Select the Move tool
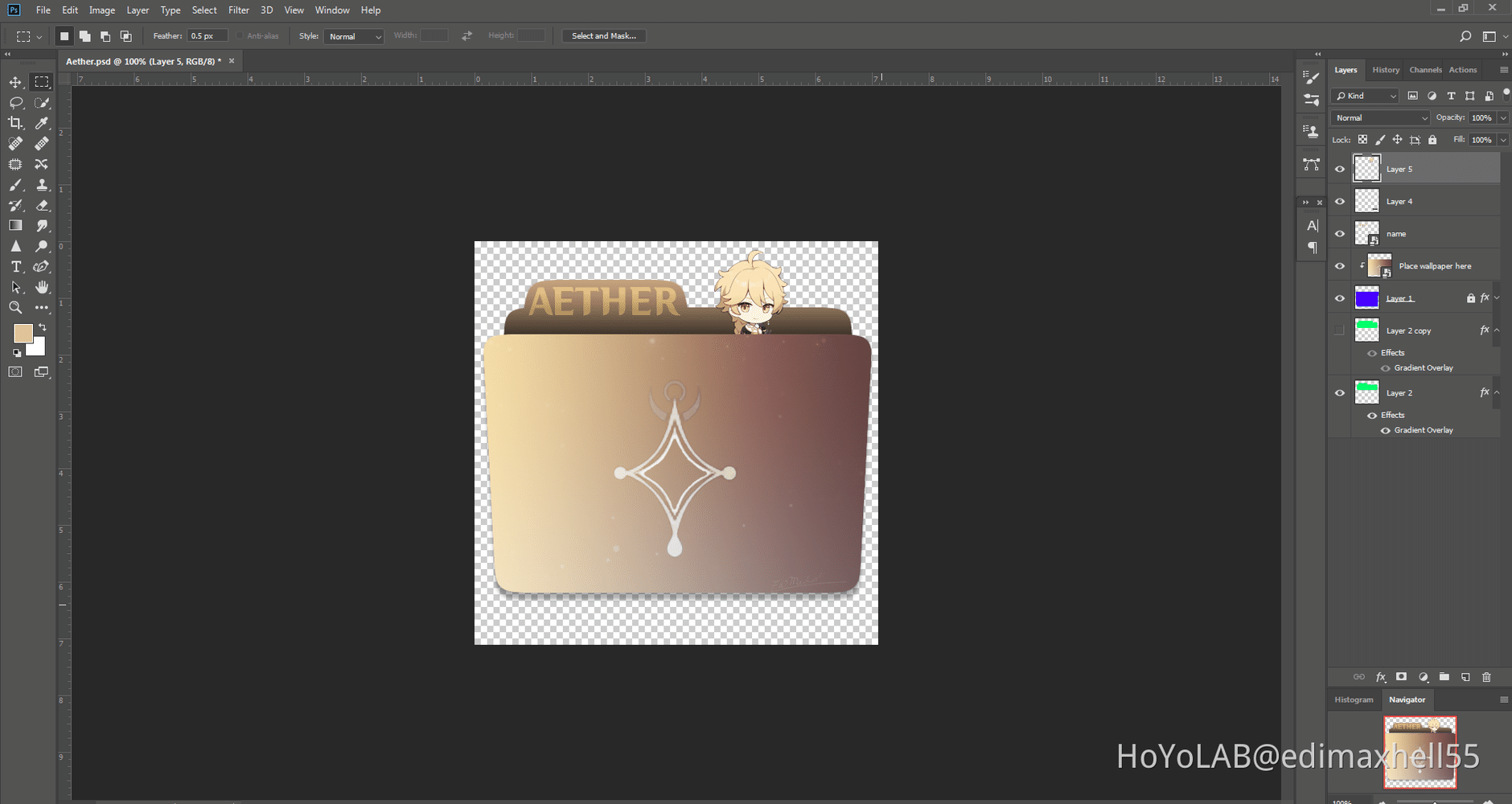The height and width of the screenshot is (804, 1512). pos(15,83)
